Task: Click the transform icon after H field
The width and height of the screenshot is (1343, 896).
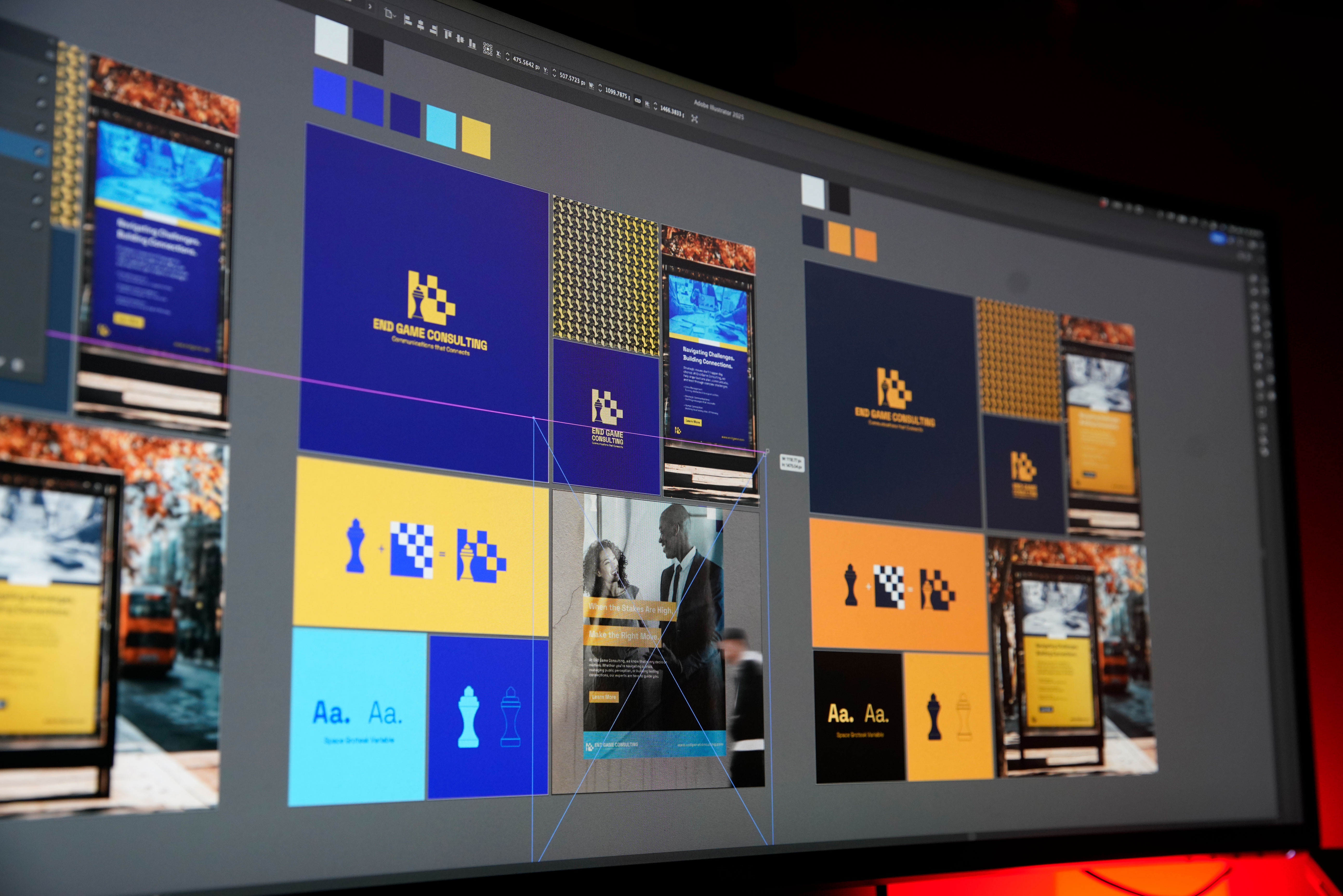Action: point(695,119)
